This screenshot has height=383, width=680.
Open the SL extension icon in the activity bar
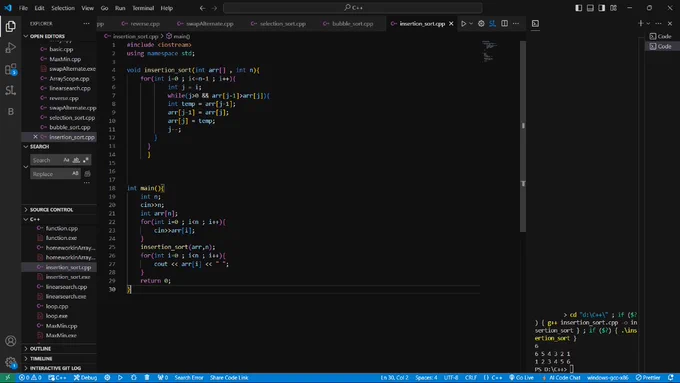click(10, 90)
